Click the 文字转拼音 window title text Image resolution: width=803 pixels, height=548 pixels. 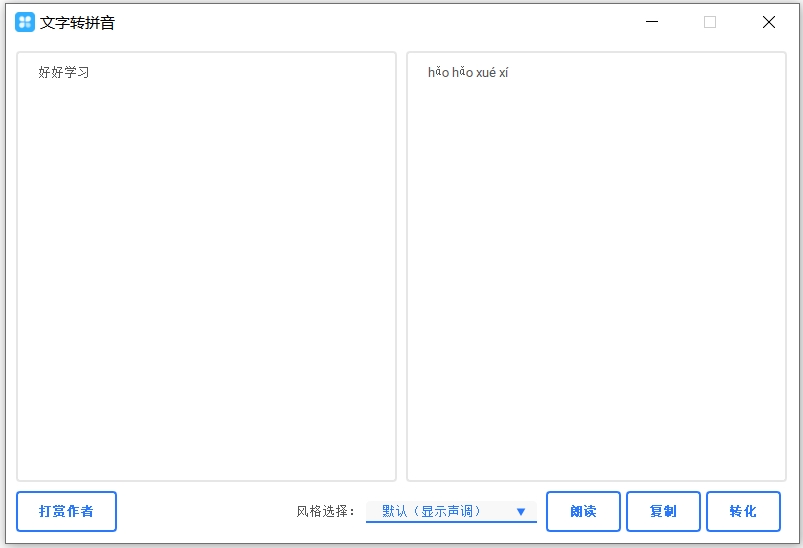pyautogui.click(x=78, y=22)
